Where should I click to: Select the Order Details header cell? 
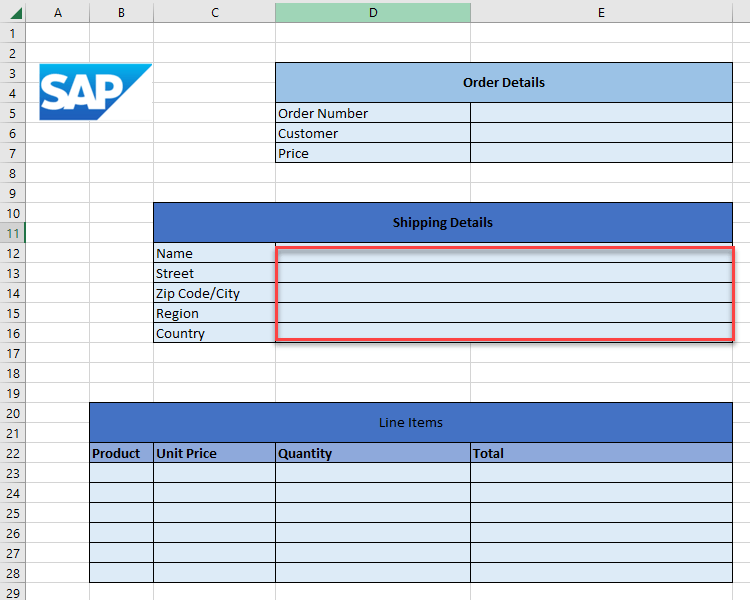tap(503, 83)
